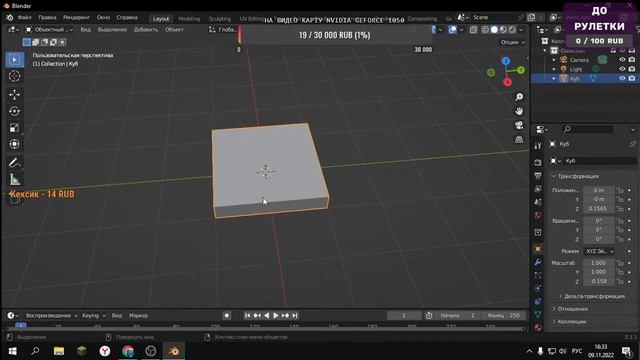Open the XYZ rotation mode dropdown
This screenshot has width=640, height=360.
[x=599, y=251]
